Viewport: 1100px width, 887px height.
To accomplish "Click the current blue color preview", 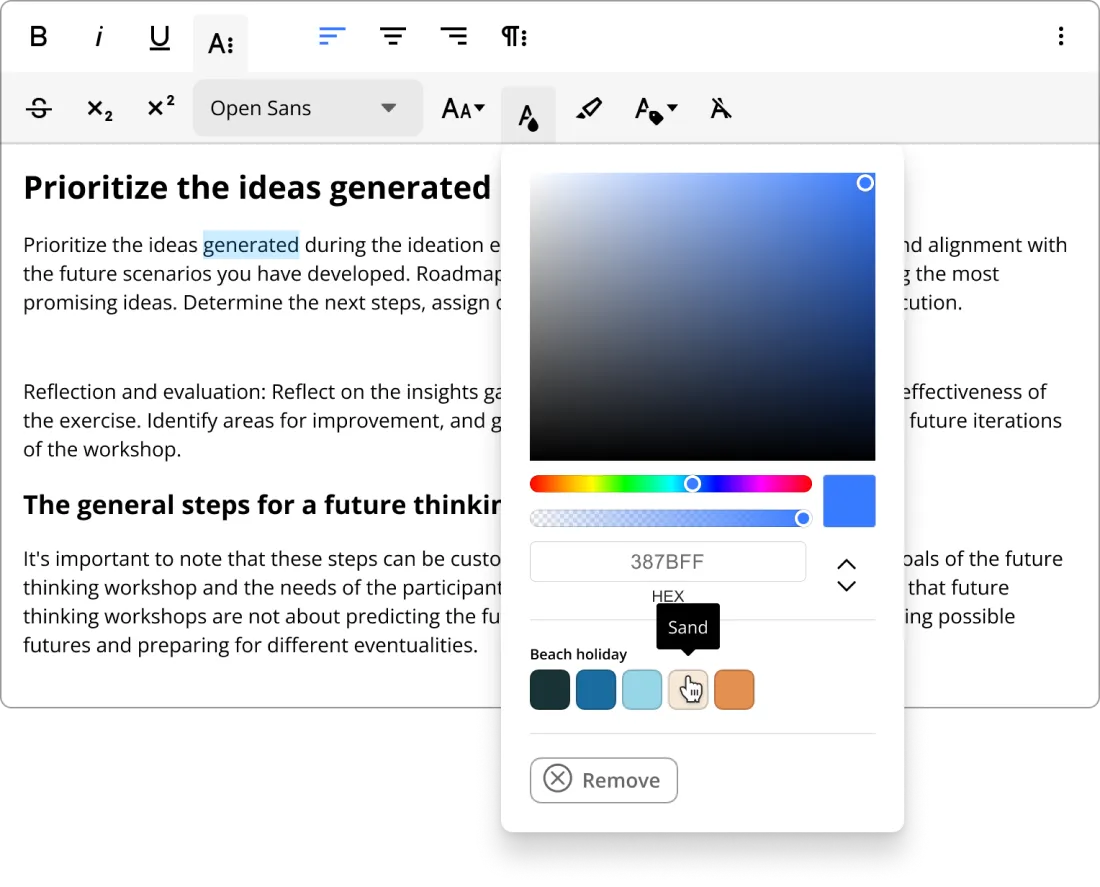I will click(849, 501).
